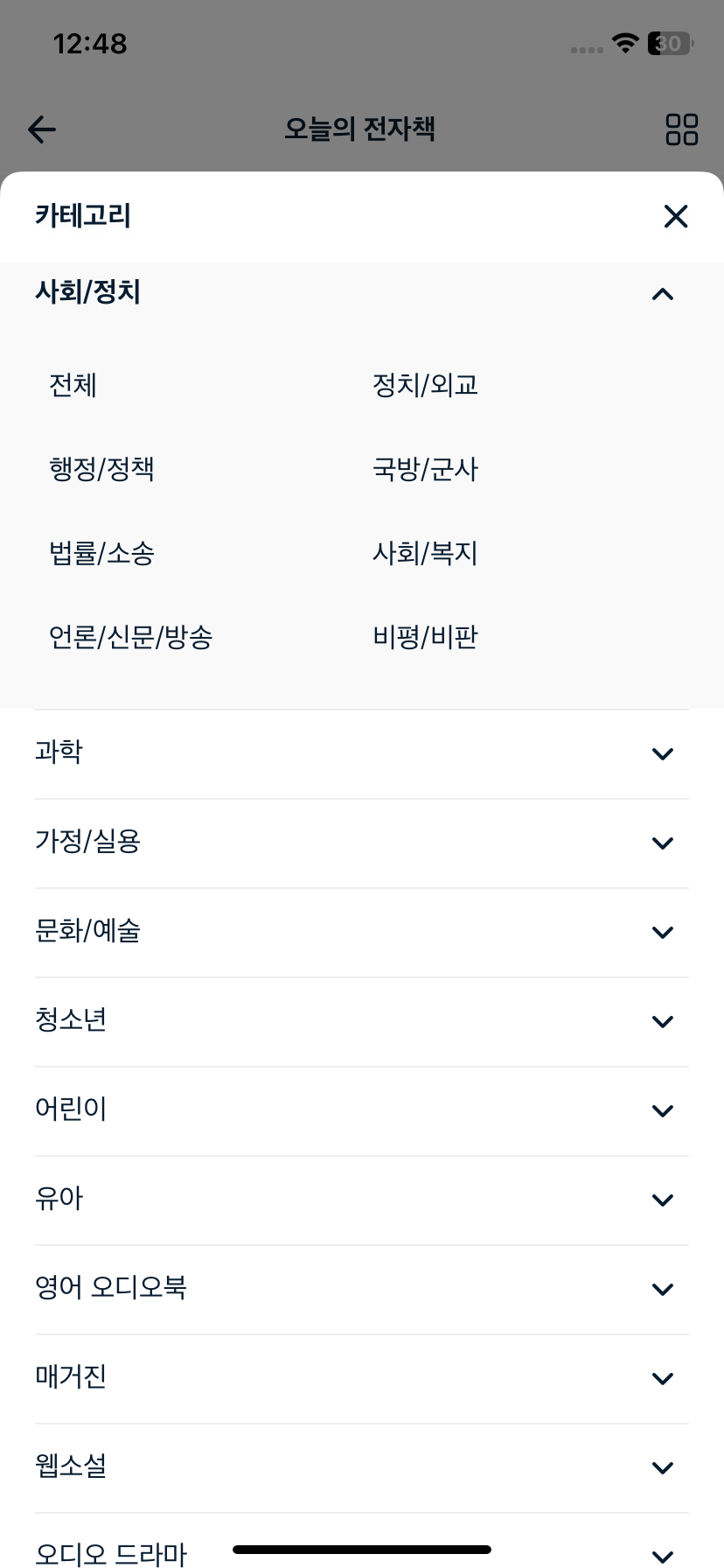Collapse the 사회/정치 section chevron

pyautogui.click(x=663, y=294)
